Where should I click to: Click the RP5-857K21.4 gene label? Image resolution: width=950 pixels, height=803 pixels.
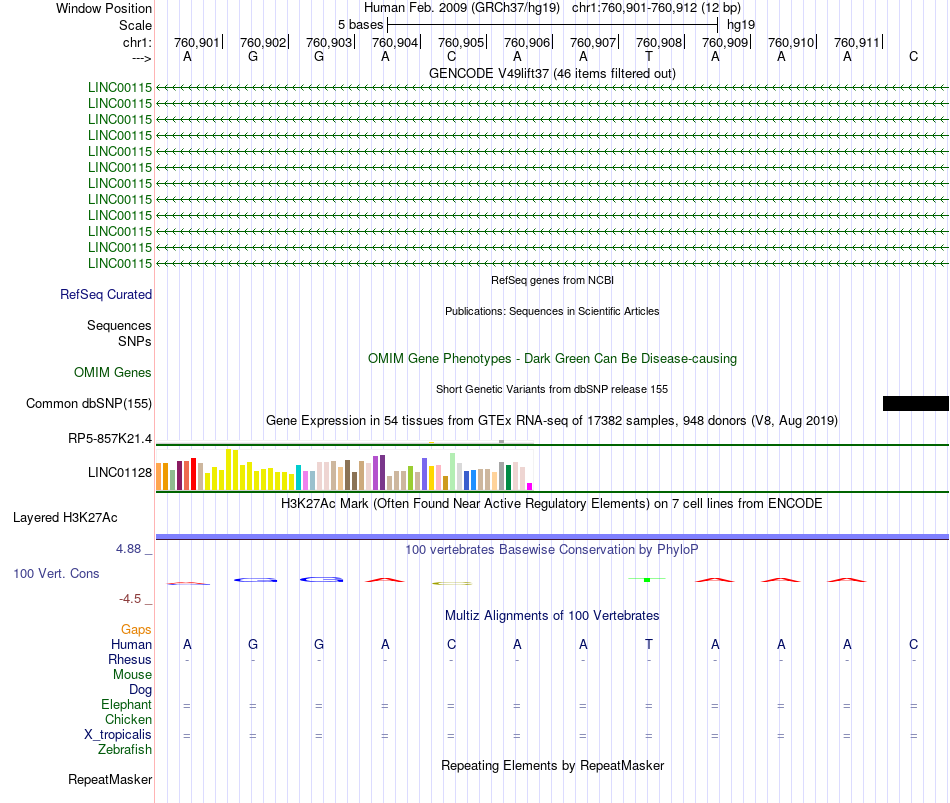pos(110,439)
